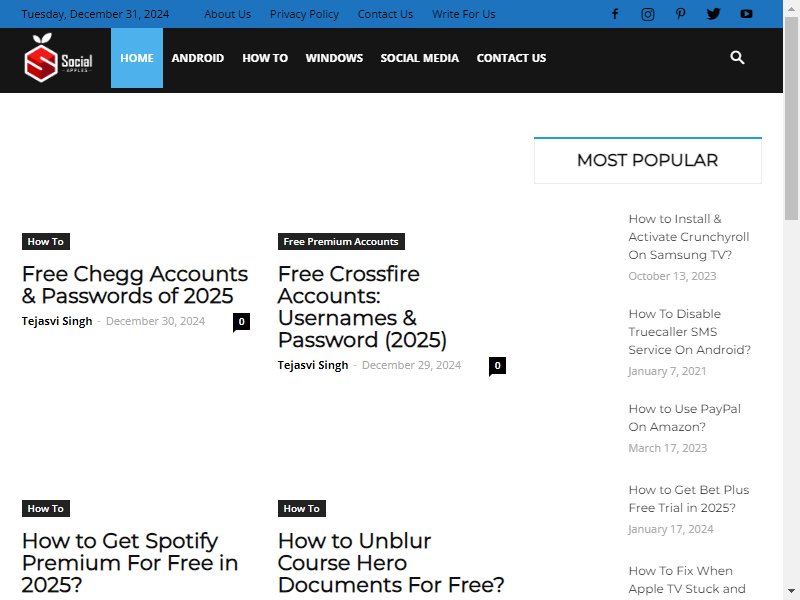800x600 pixels.
Task: Open the Privacy Policy link
Action: 304,14
